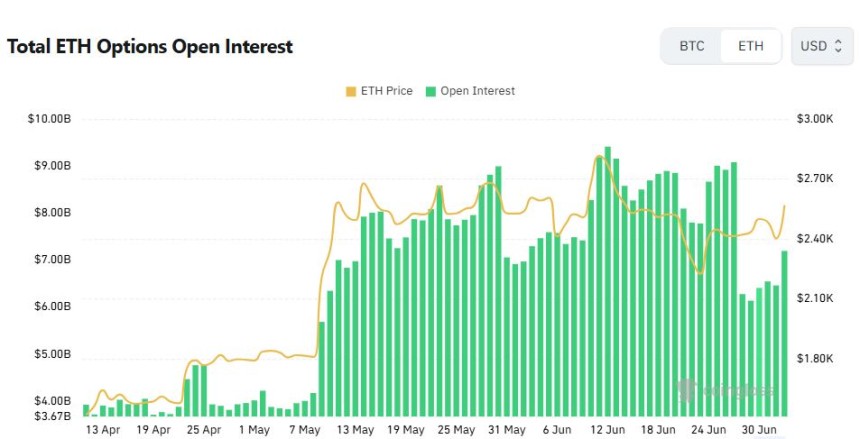Viewport: 860px width, 439px height.
Task: Select the ETH tab
Action: coord(751,46)
